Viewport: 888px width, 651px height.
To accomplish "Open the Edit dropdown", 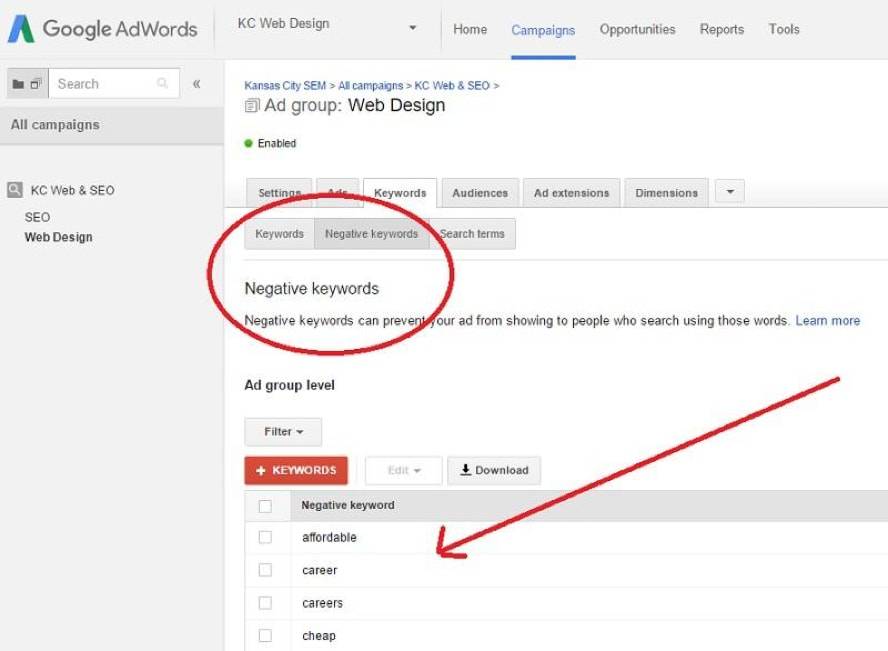I will pos(404,470).
